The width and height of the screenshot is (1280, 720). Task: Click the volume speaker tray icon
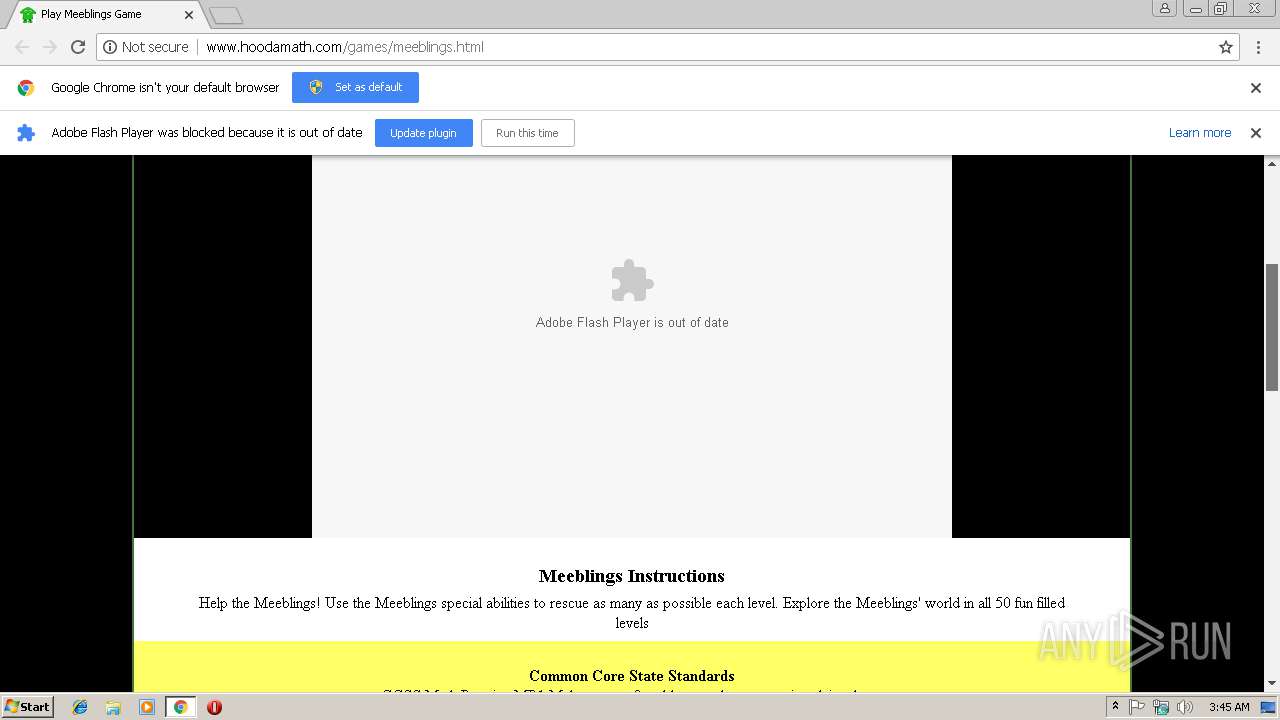click(x=1185, y=707)
